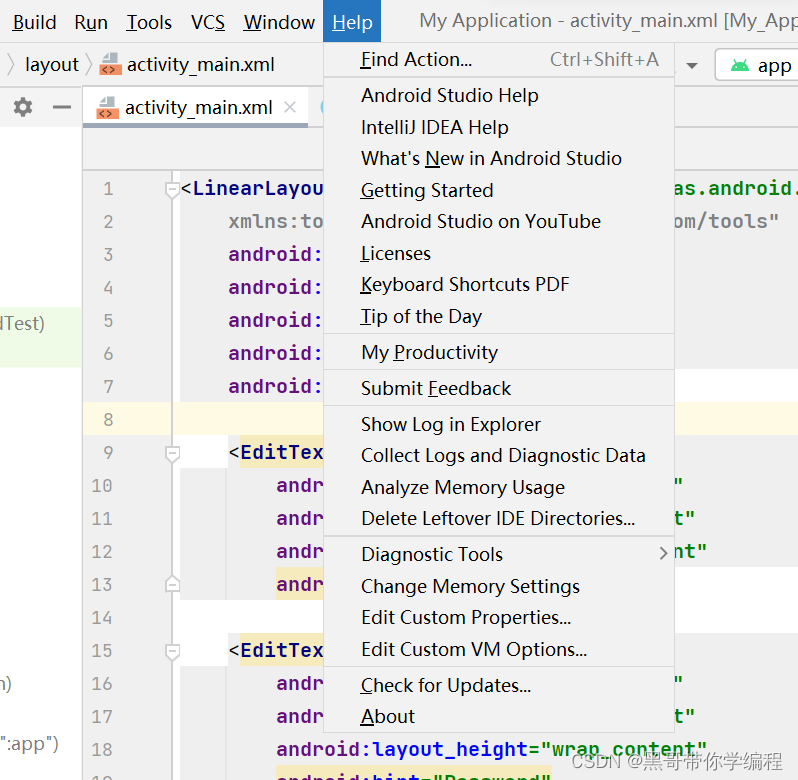Switch to activity_main.xml editor tab
Viewport: 798px width, 780px height.
tap(195, 107)
